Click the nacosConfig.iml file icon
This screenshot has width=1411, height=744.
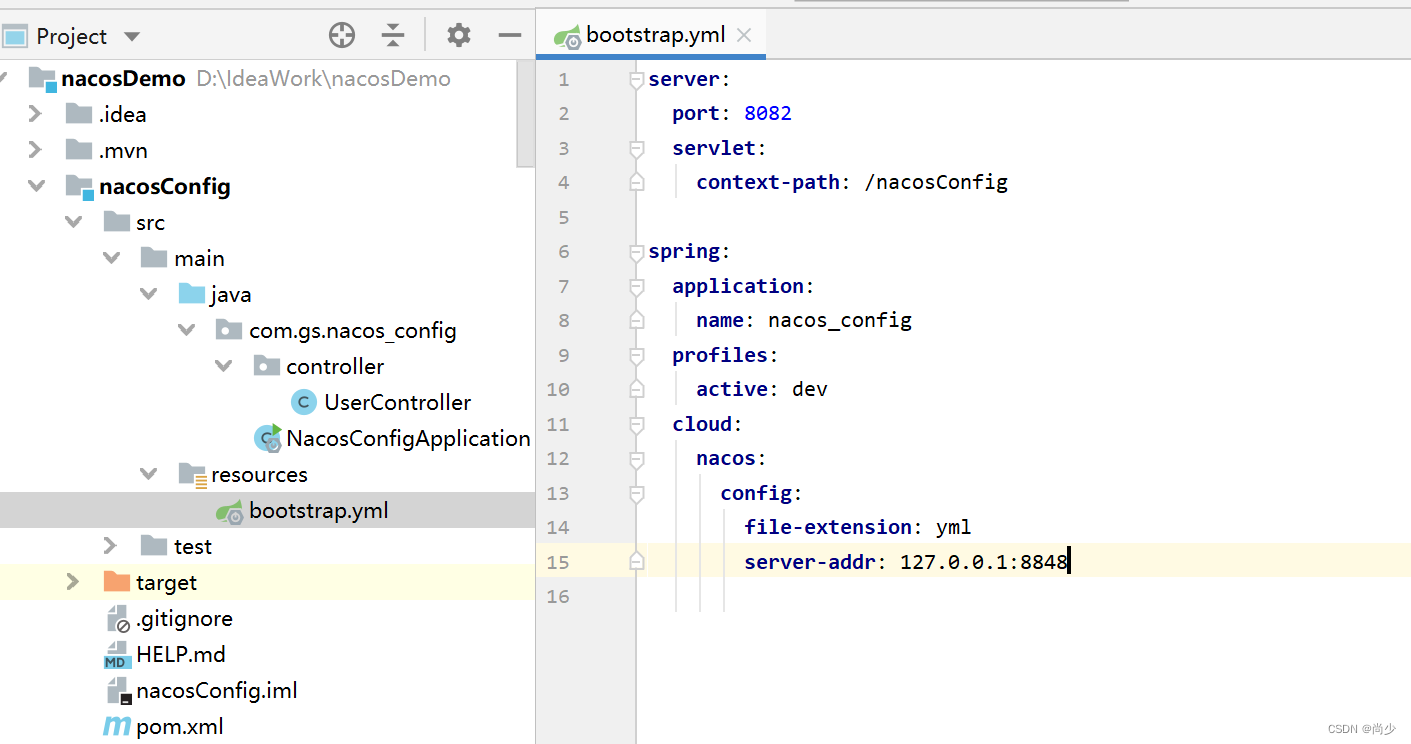[x=119, y=691]
